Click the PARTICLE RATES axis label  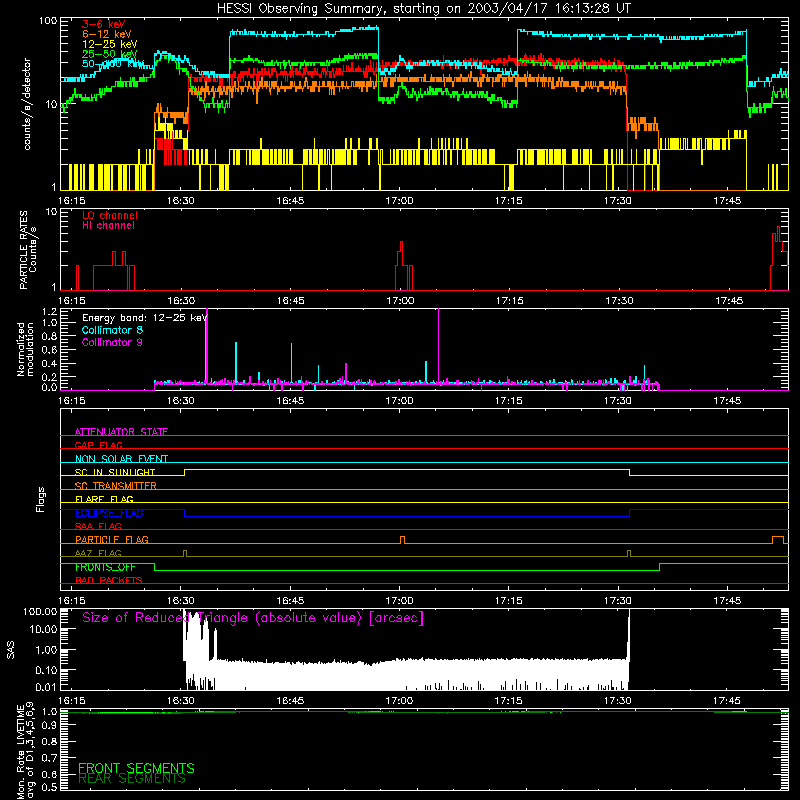pyautogui.click(x=28, y=249)
